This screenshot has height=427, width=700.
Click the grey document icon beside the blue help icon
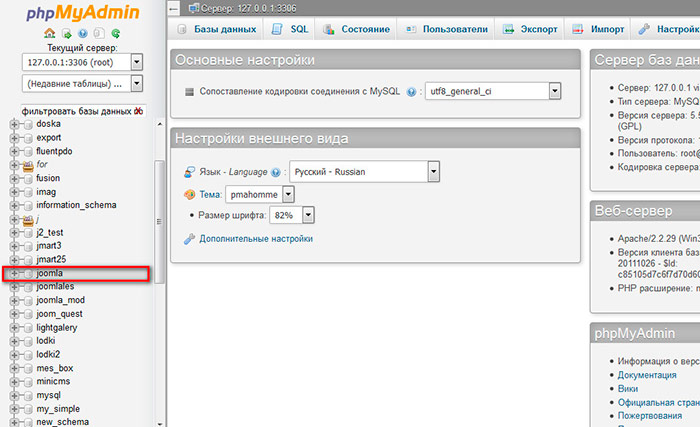99,33
